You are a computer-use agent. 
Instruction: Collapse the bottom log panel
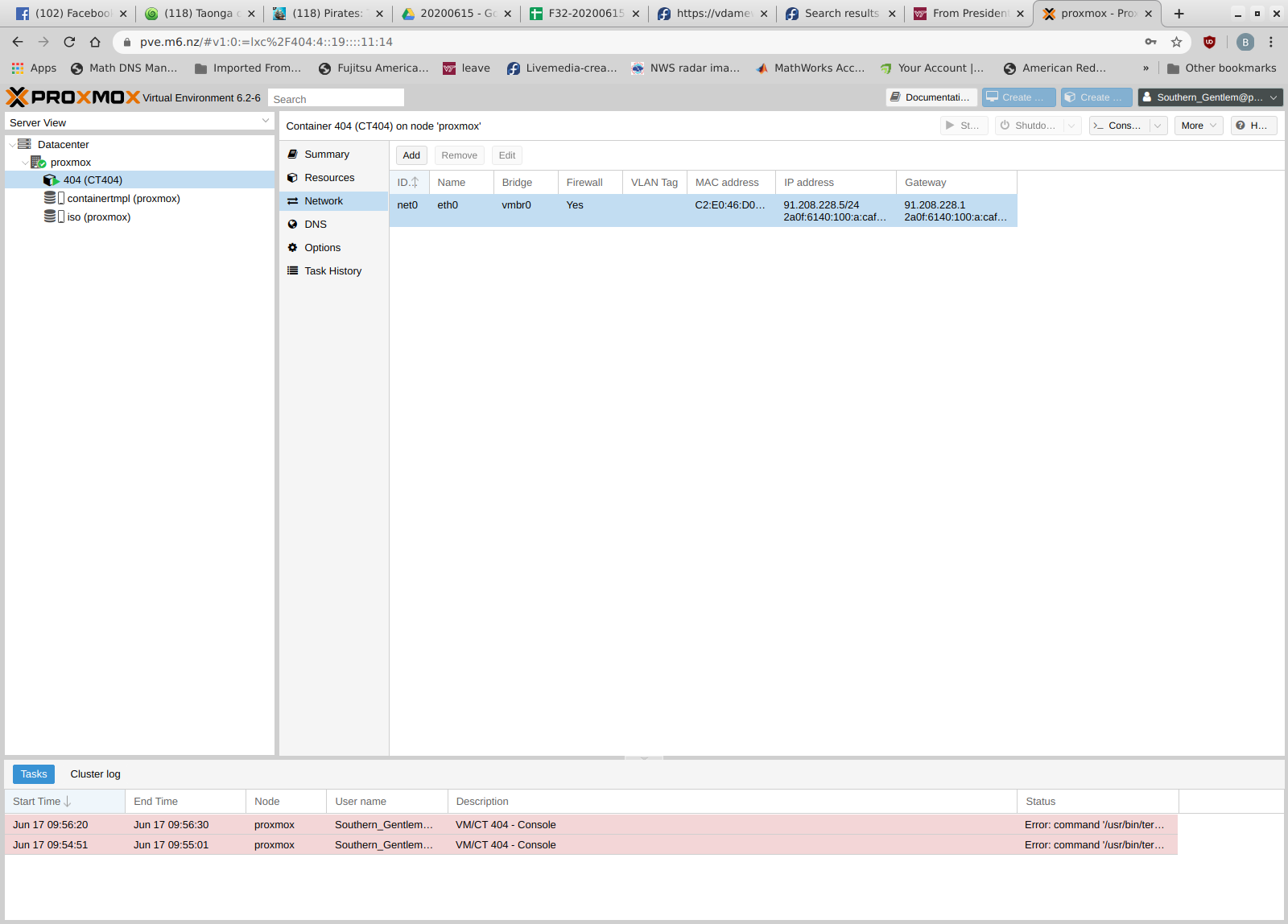pyautogui.click(x=644, y=757)
